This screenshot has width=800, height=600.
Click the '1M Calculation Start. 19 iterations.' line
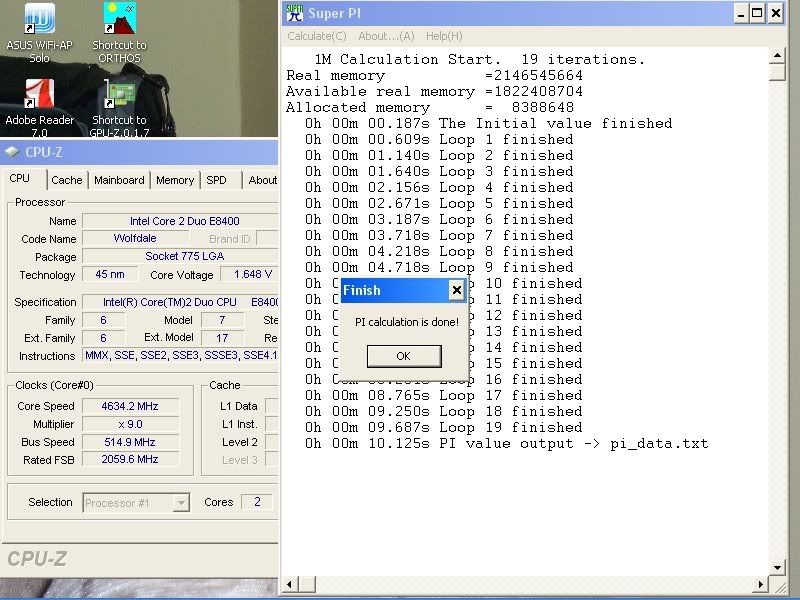(x=480, y=60)
